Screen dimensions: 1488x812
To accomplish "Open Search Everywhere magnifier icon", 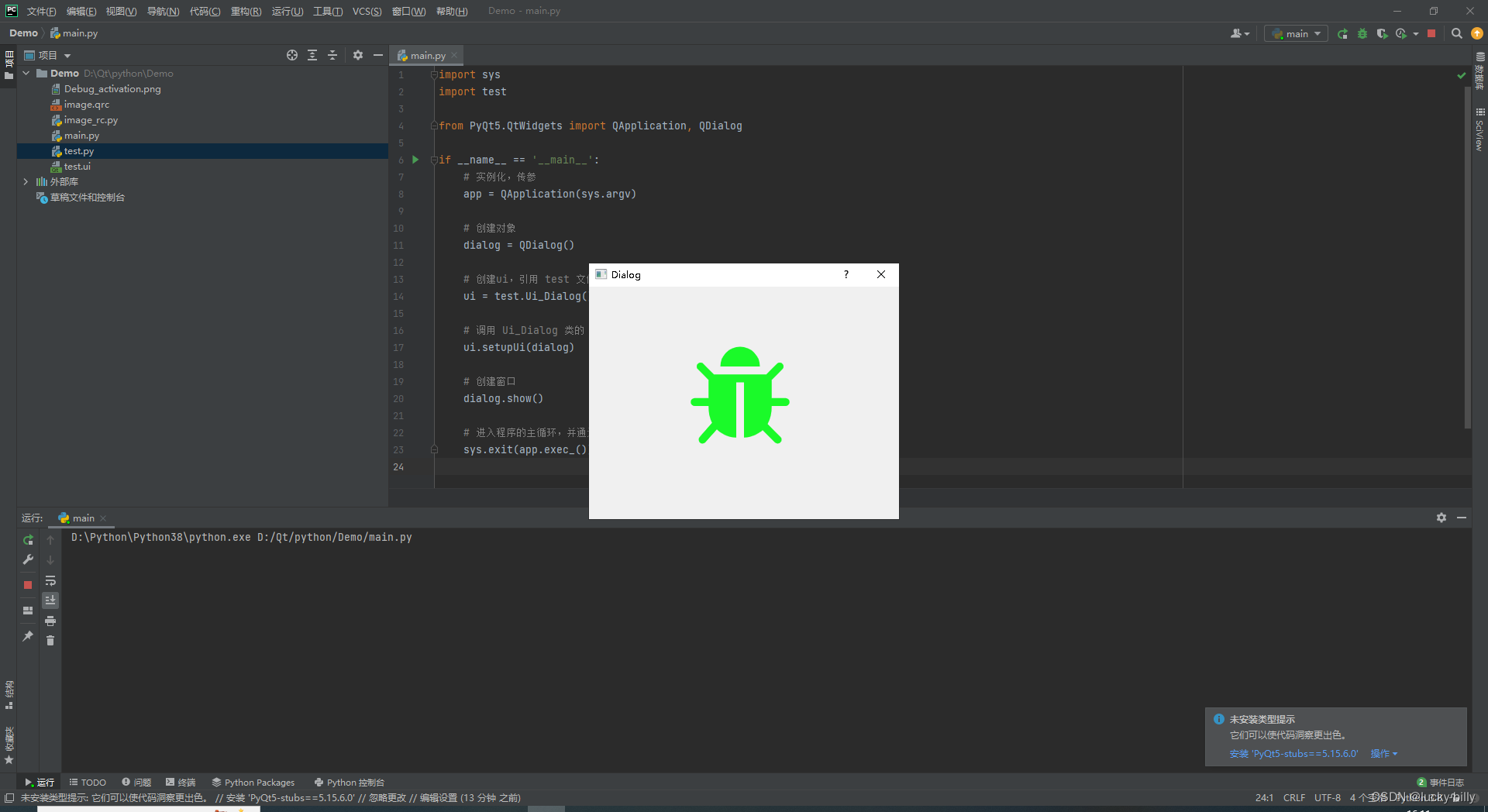I will click(x=1457, y=33).
